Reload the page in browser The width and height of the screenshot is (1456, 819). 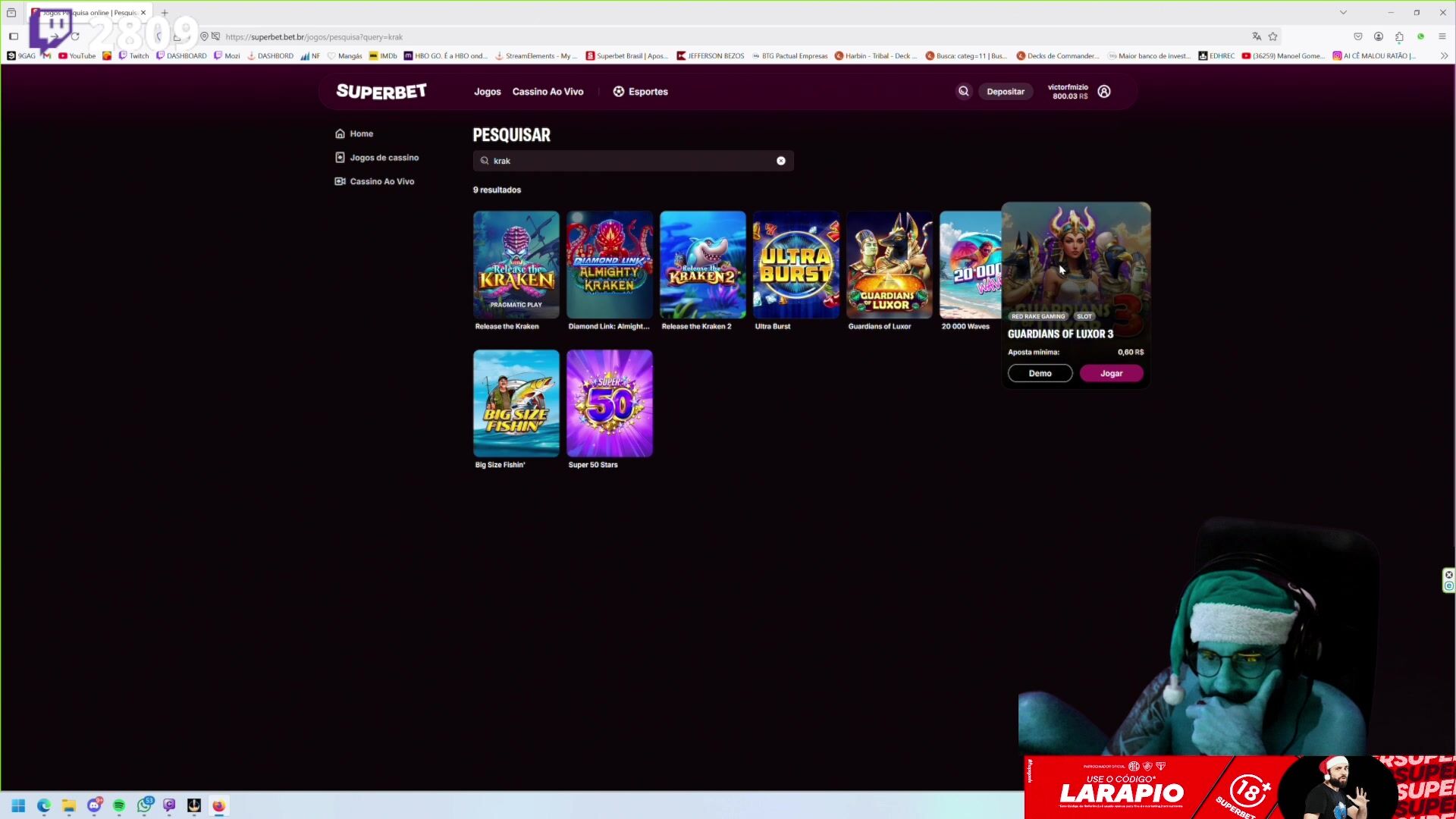pyautogui.click(x=75, y=36)
